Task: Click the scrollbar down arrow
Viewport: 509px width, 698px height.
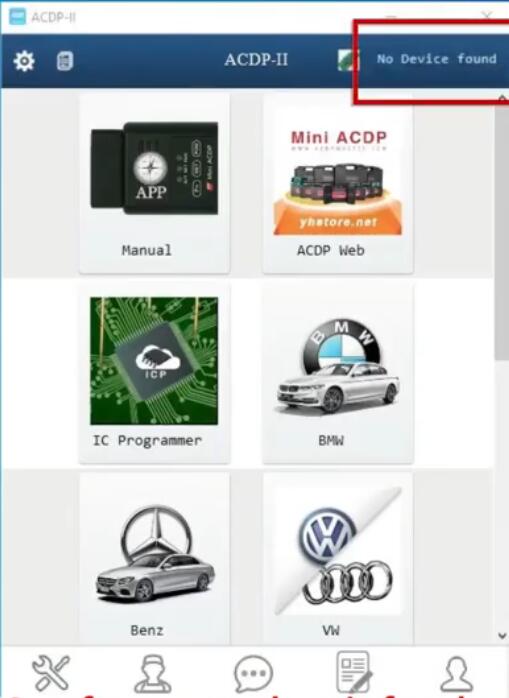Action: [x=502, y=636]
